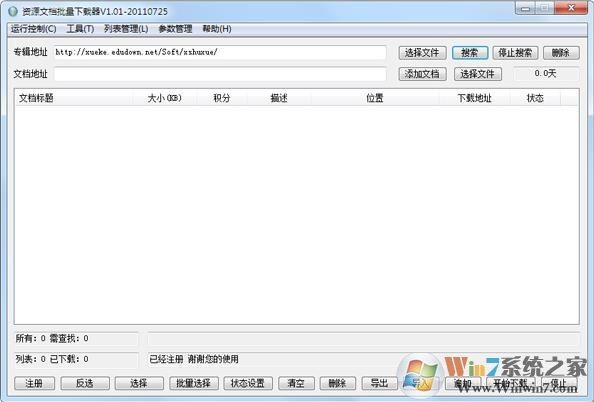Open the 运行控制(C) menu
The height and width of the screenshot is (402, 594).
coord(34,29)
